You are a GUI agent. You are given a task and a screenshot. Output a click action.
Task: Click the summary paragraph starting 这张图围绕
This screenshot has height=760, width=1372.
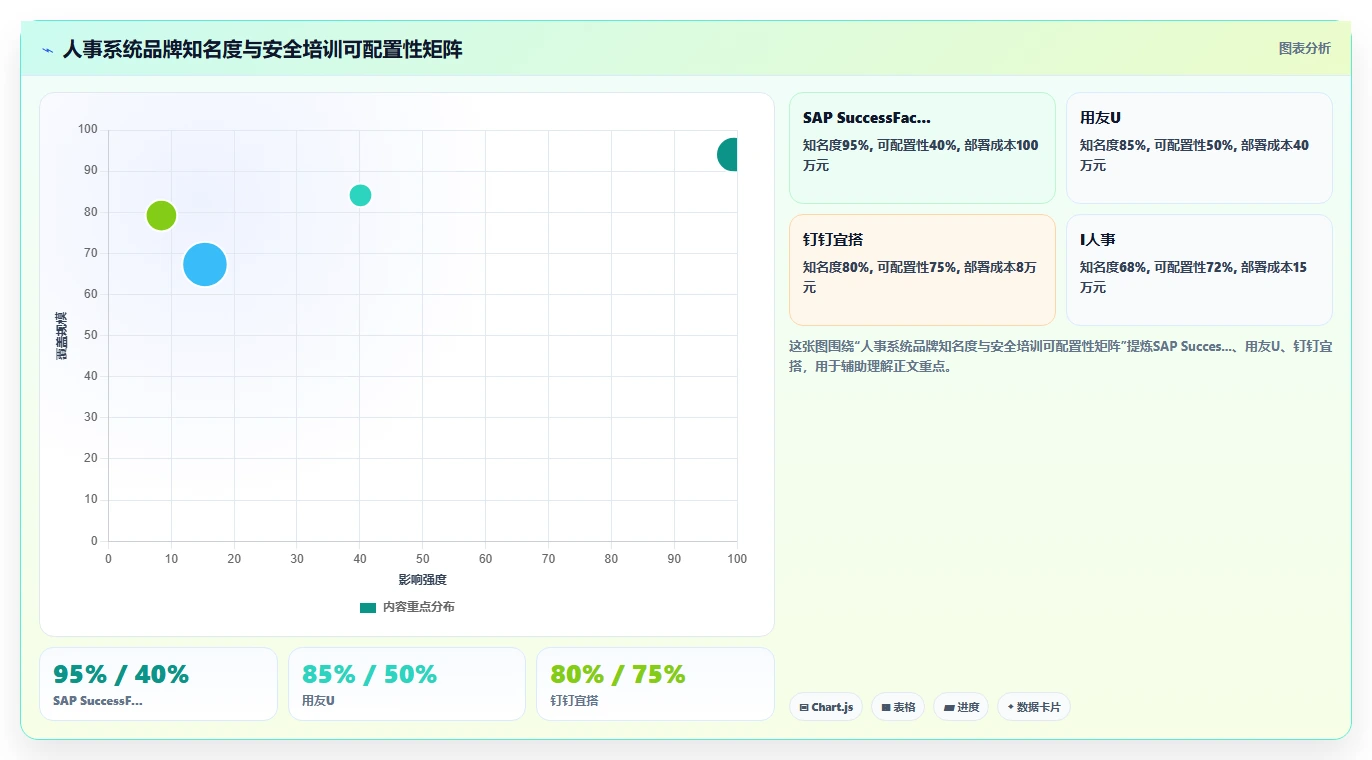coord(1060,356)
